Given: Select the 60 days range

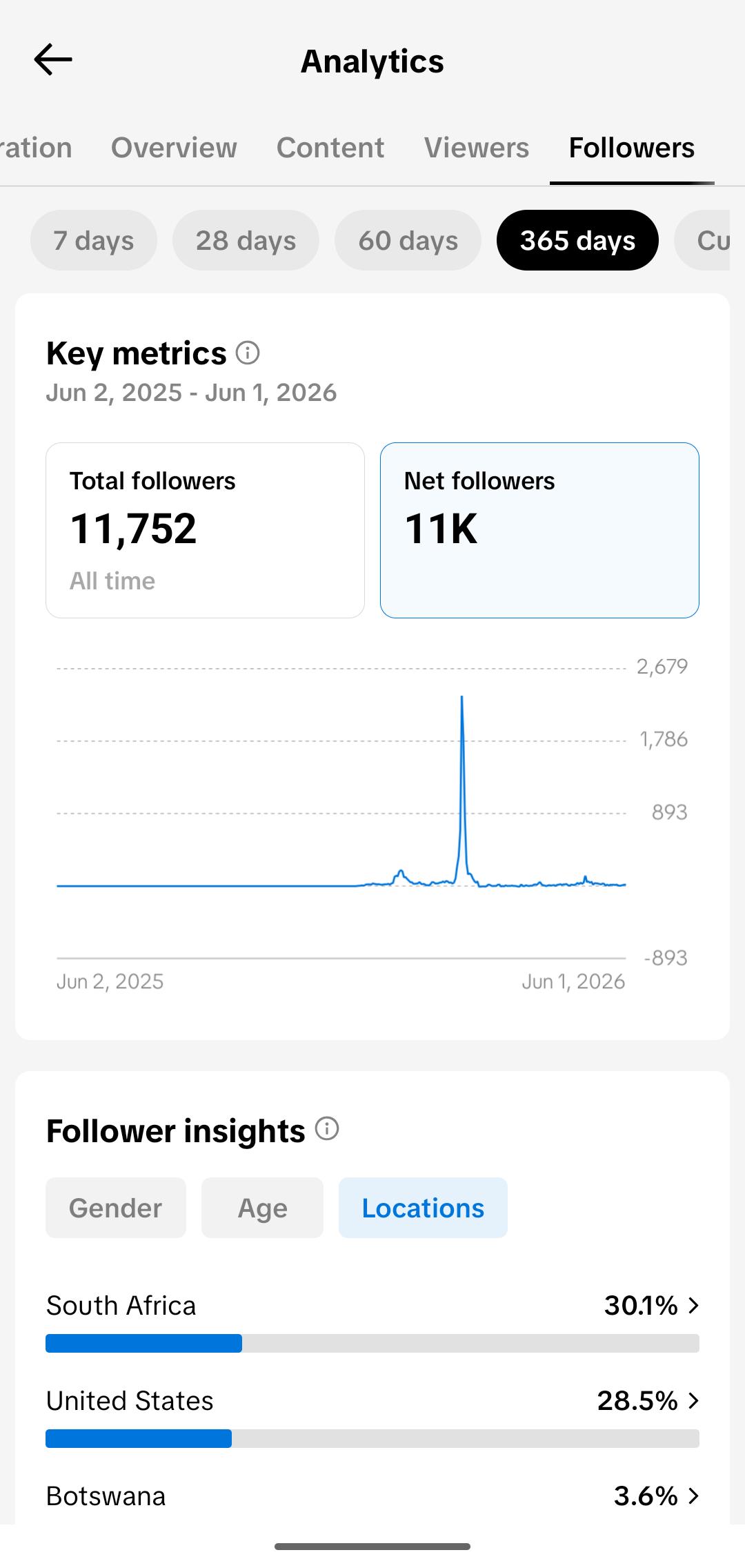Looking at the screenshot, I should 408,240.
